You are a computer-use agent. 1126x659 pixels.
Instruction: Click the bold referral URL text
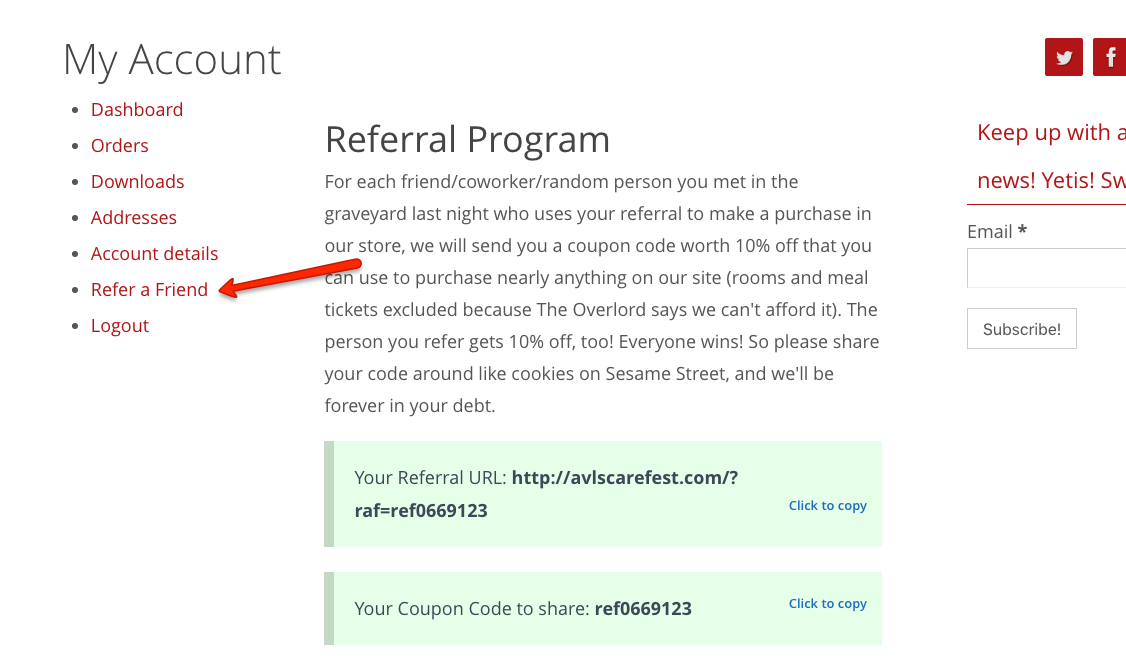(546, 494)
